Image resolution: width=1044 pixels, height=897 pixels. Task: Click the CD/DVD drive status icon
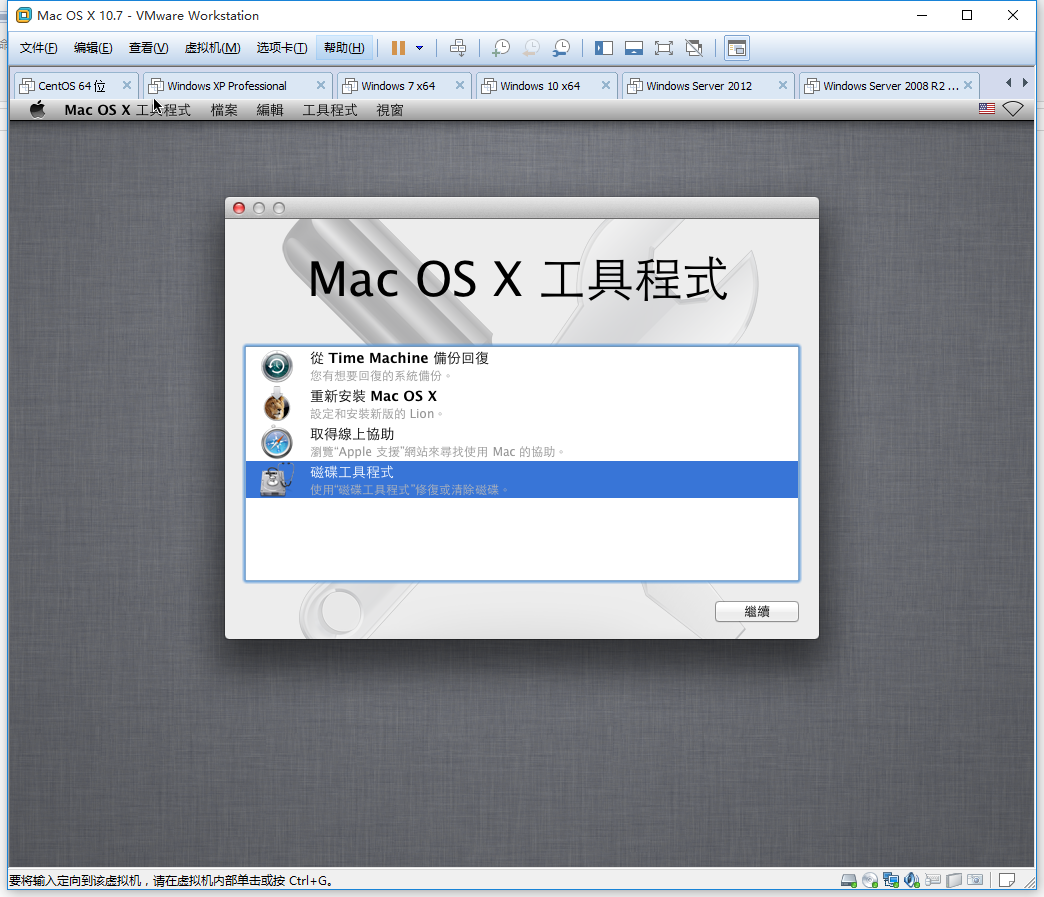pyautogui.click(x=870, y=880)
